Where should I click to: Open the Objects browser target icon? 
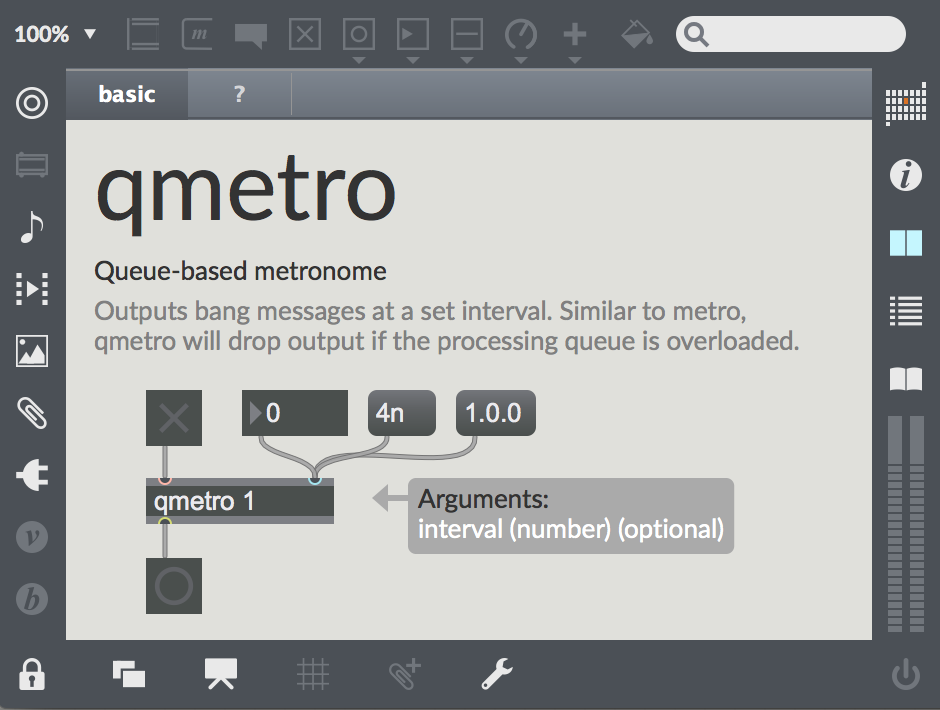pyautogui.click(x=32, y=103)
